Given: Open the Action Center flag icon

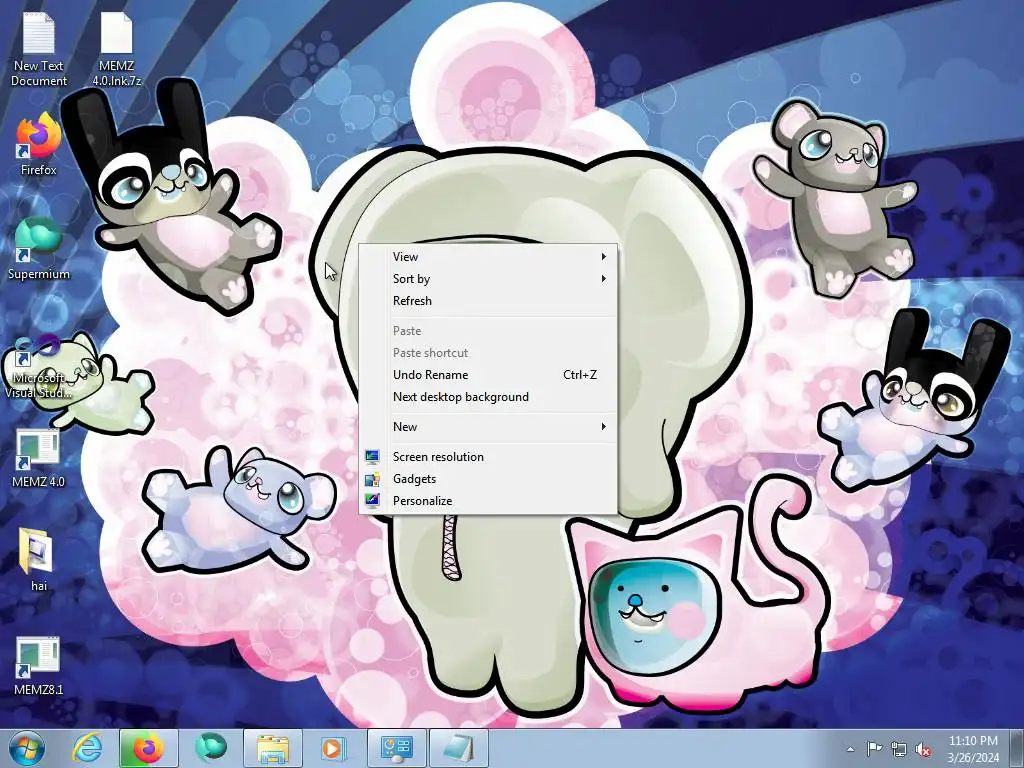Looking at the screenshot, I should point(874,749).
